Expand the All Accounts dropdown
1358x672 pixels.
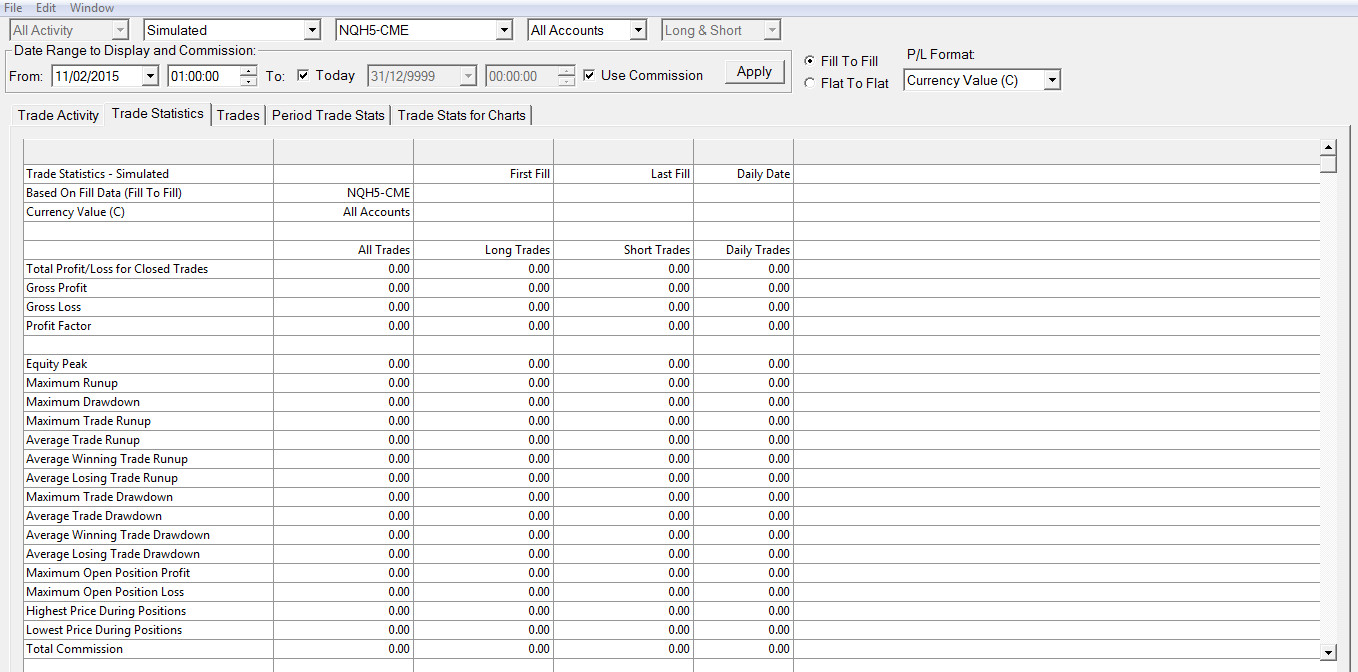pos(638,31)
